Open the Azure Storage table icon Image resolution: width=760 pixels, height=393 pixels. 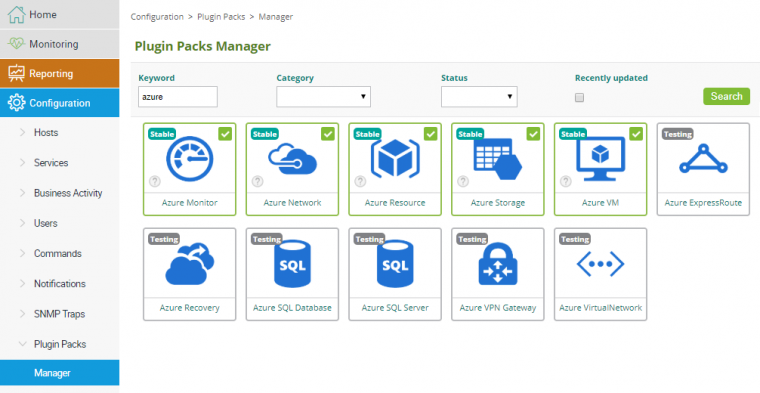coord(497,158)
